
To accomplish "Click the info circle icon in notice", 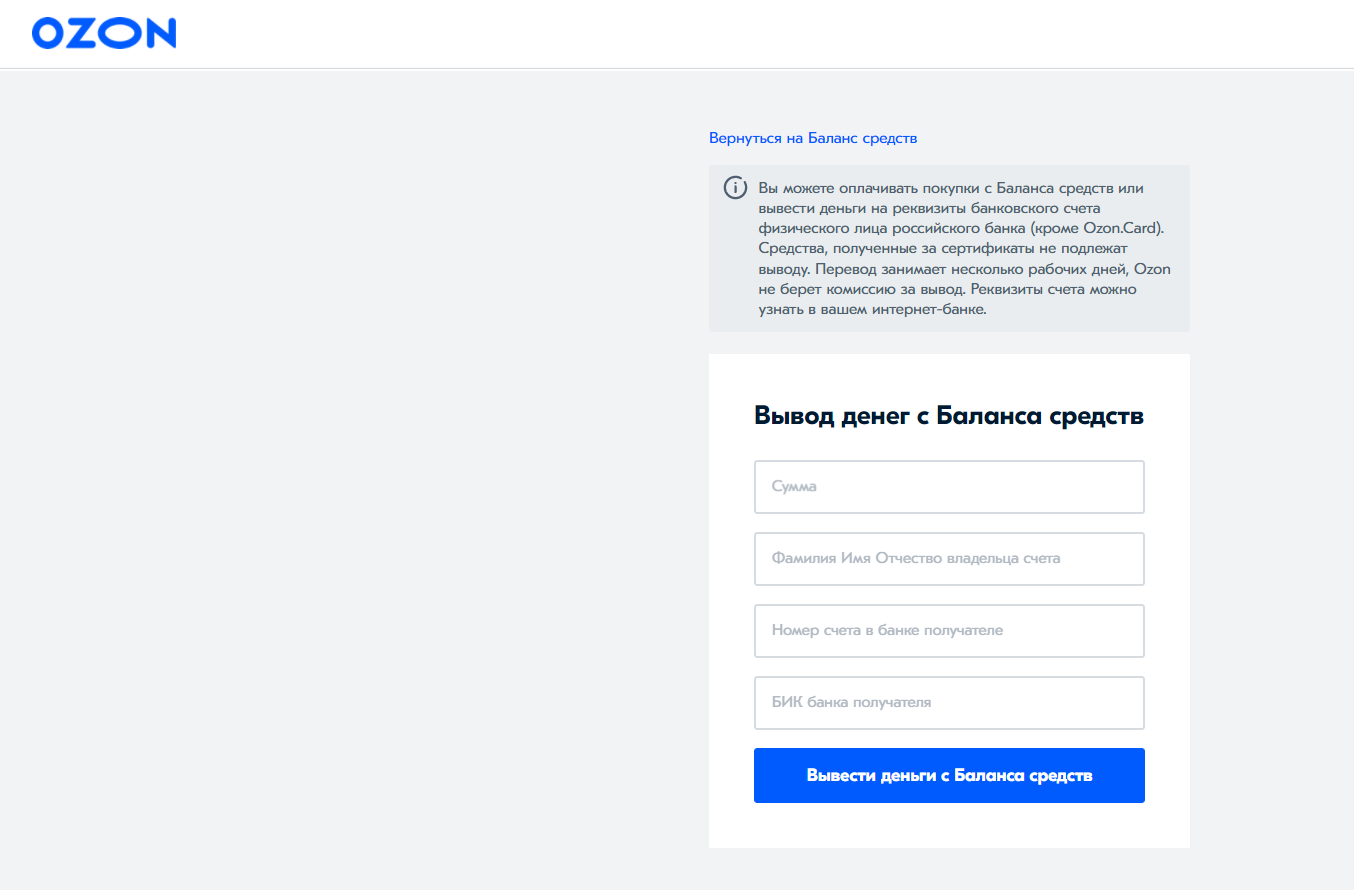I will coord(735,188).
